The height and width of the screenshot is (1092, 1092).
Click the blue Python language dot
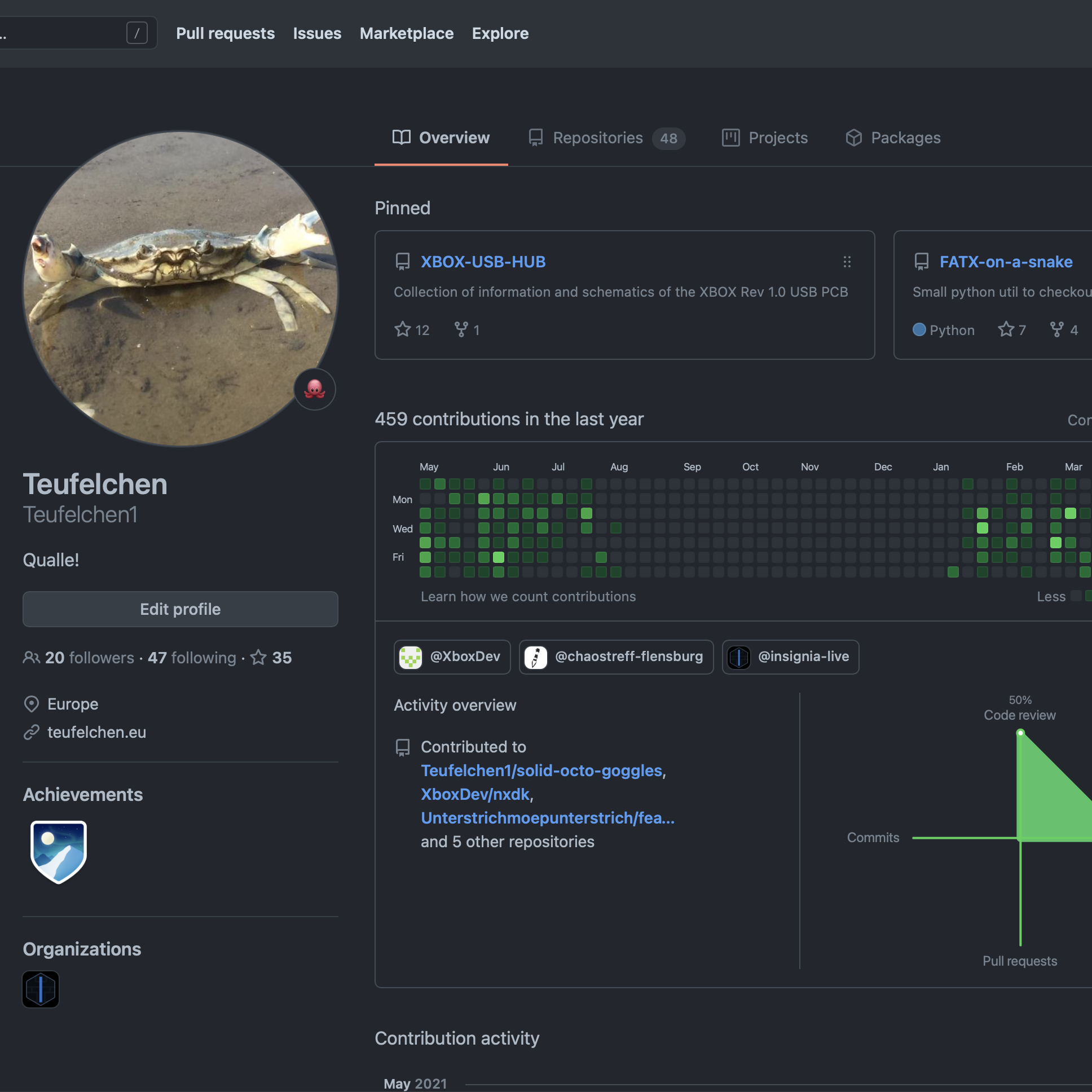(x=919, y=329)
